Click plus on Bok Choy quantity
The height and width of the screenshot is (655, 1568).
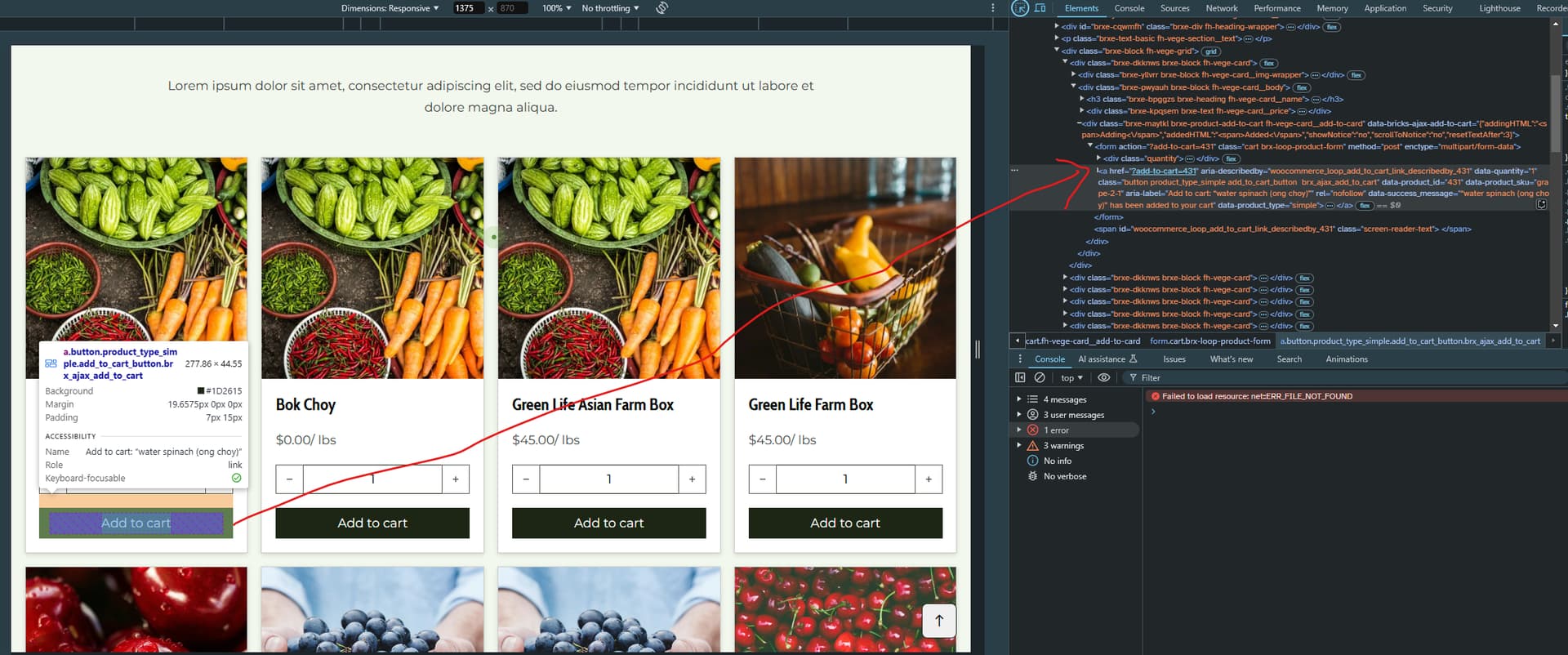point(456,479)
